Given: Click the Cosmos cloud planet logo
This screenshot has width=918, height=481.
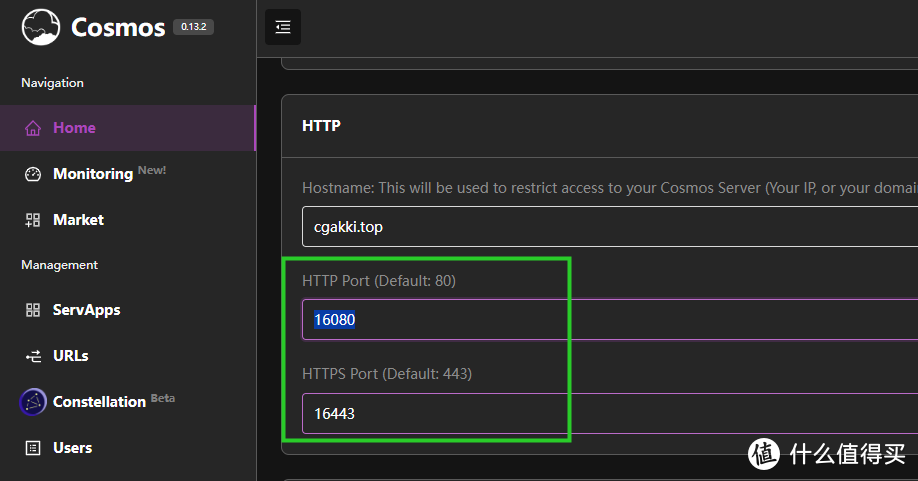Looking at the screenshot, I should click(x=41, y=27).
